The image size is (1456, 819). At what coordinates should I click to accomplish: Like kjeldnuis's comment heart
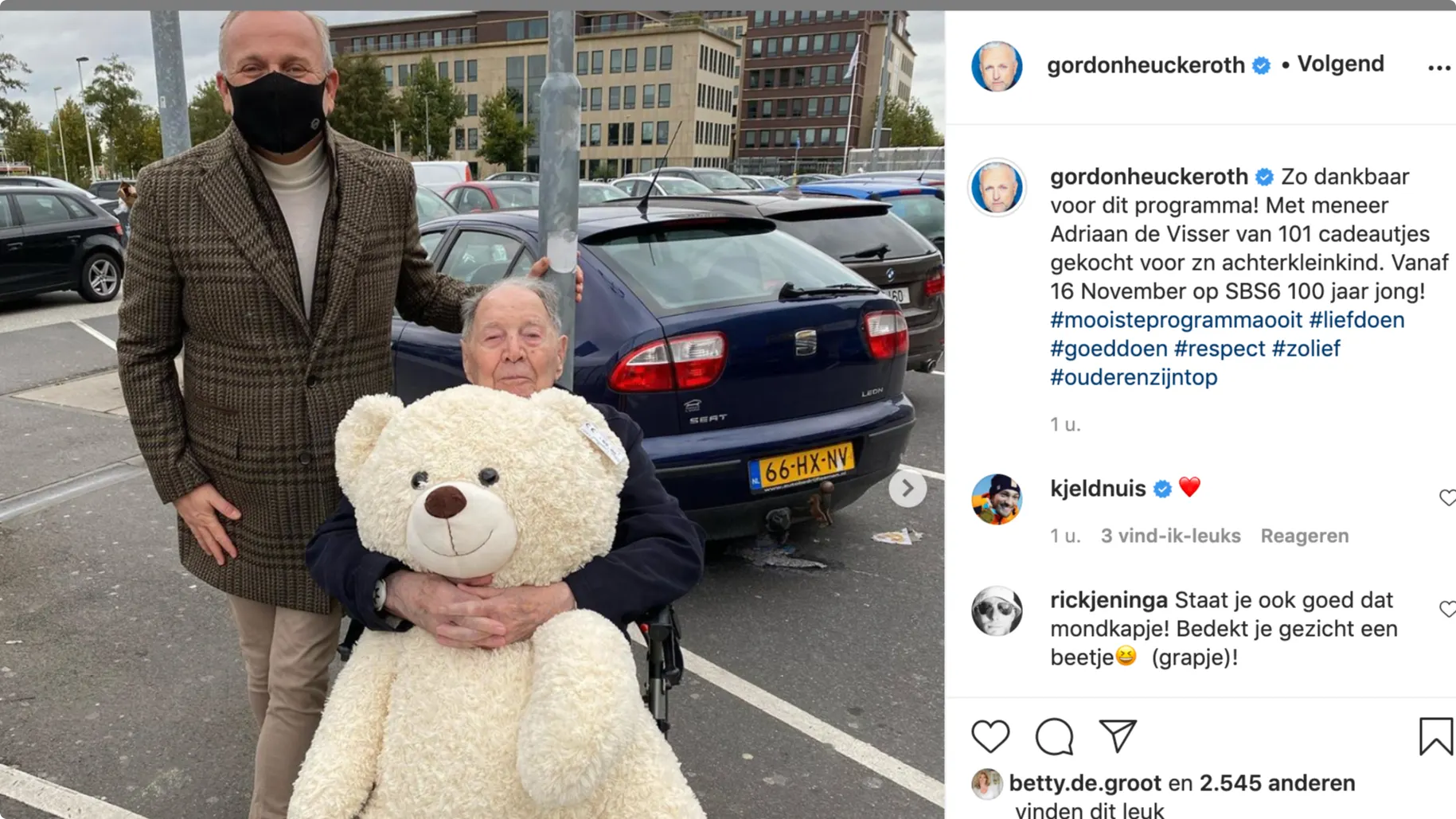click(1447, 498)
